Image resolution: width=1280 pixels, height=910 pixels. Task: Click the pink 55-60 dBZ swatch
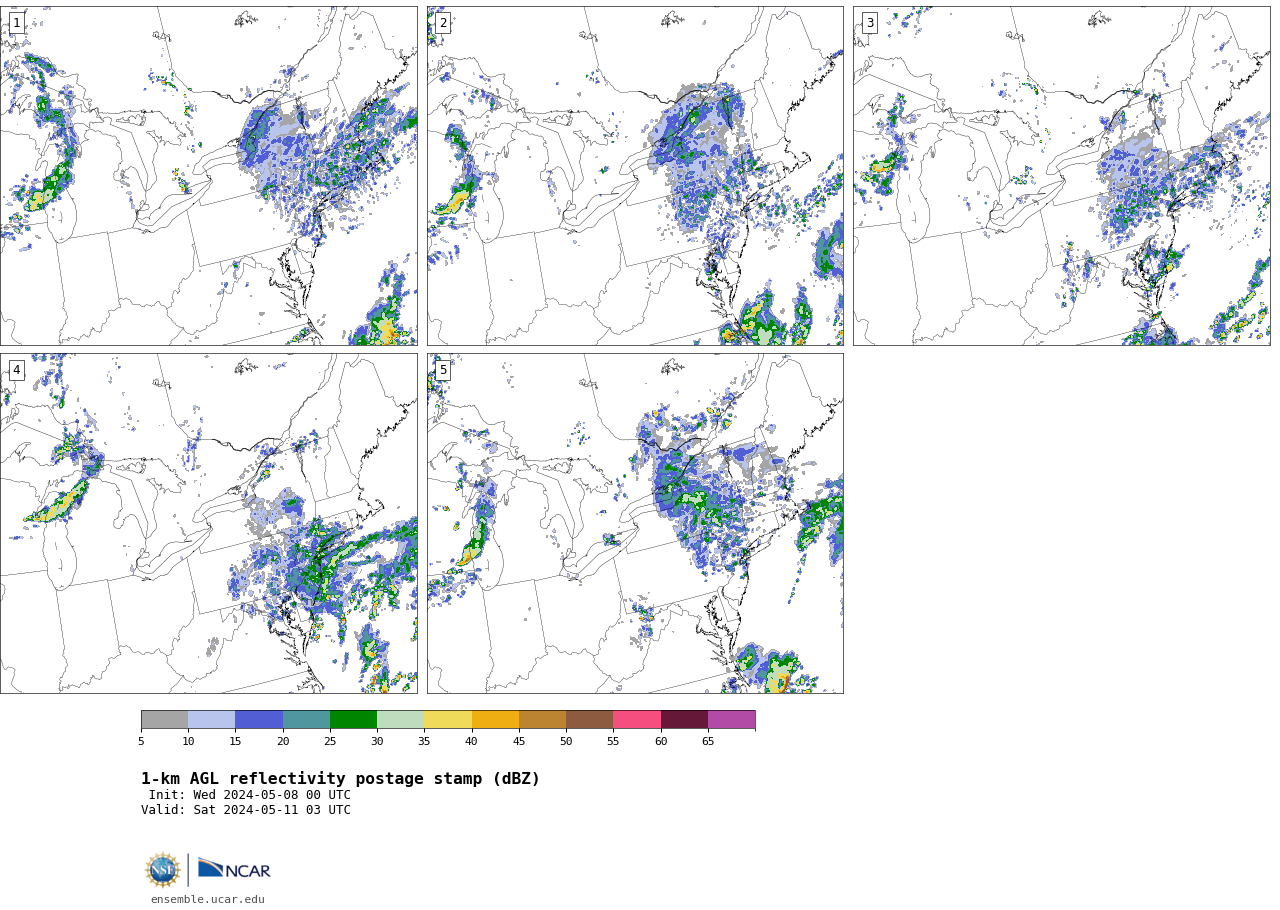tap(637, 720)
